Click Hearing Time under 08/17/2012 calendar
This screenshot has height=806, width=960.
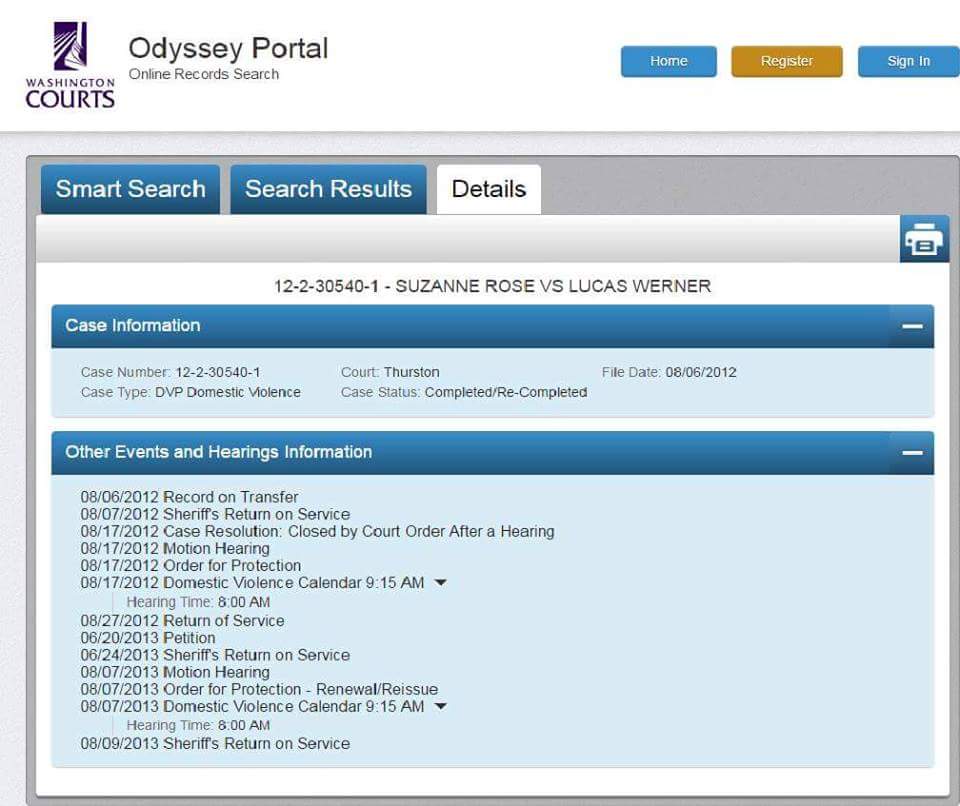tap(198, 602)
